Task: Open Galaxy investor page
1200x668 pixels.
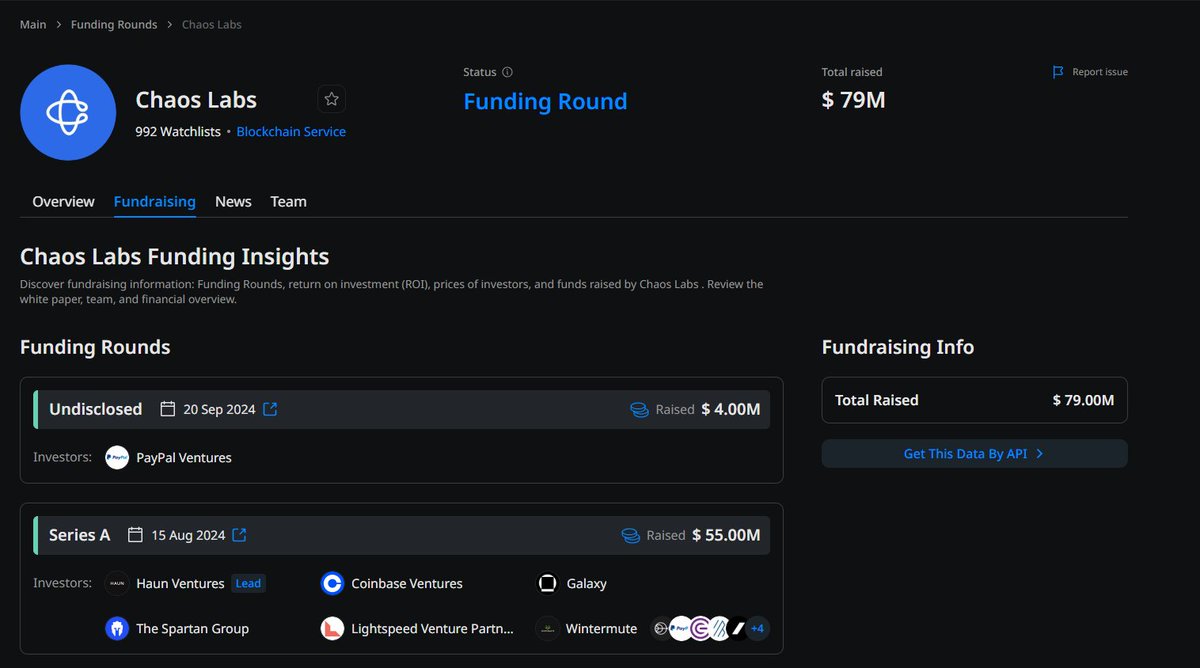Action: coord(586,583)
